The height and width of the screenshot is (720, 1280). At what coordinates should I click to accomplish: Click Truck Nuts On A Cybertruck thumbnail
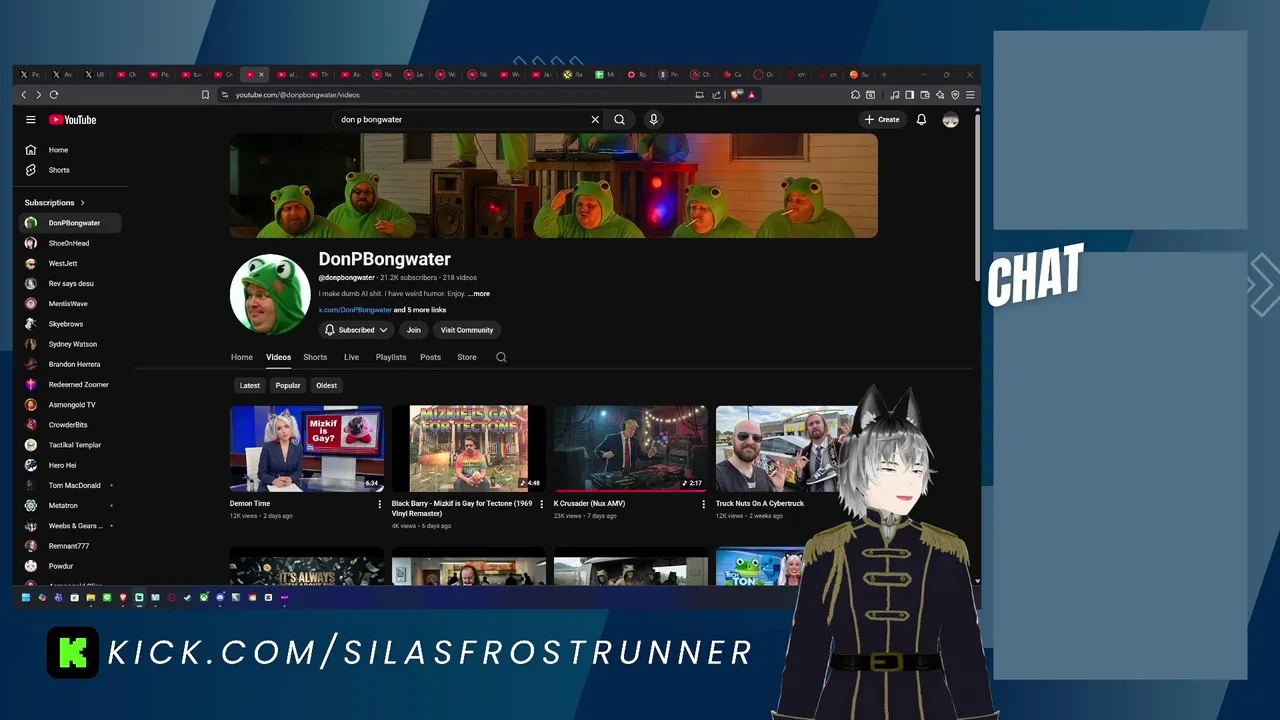[x=785, y=448]
